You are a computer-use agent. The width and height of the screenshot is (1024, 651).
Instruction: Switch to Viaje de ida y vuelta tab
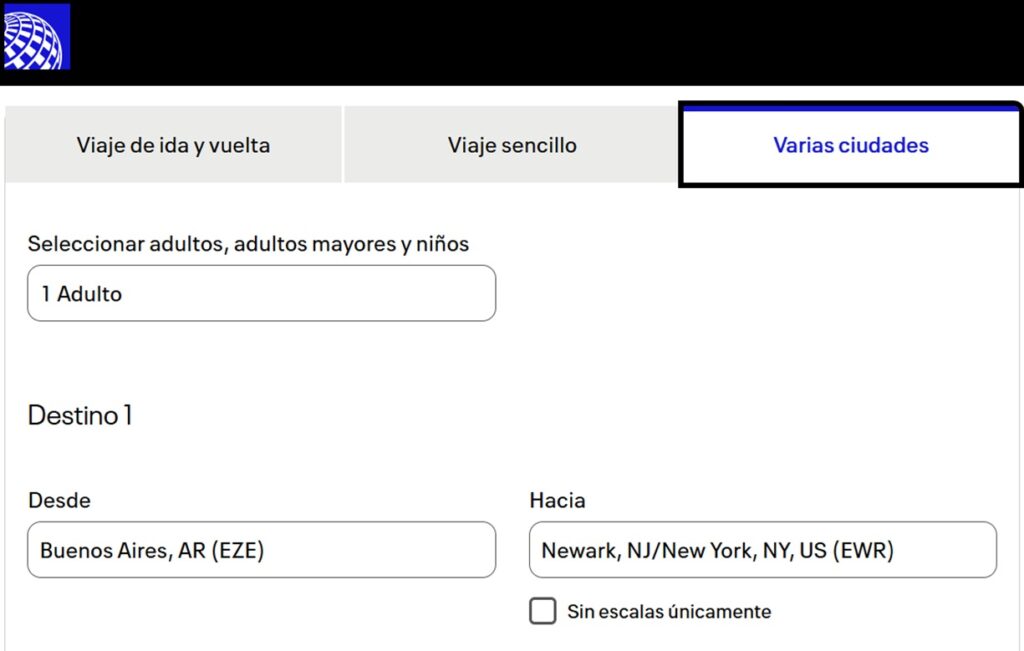click(173, 145)
